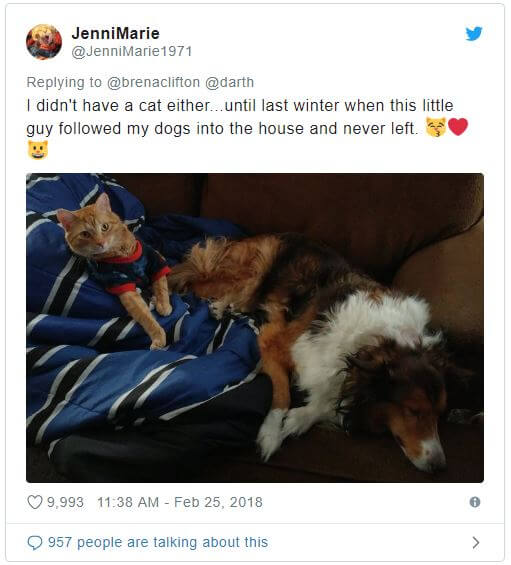Click the tweet text about the cat
Screen dimensions: 511x565
pyautogui.click(x=247, y=128)
